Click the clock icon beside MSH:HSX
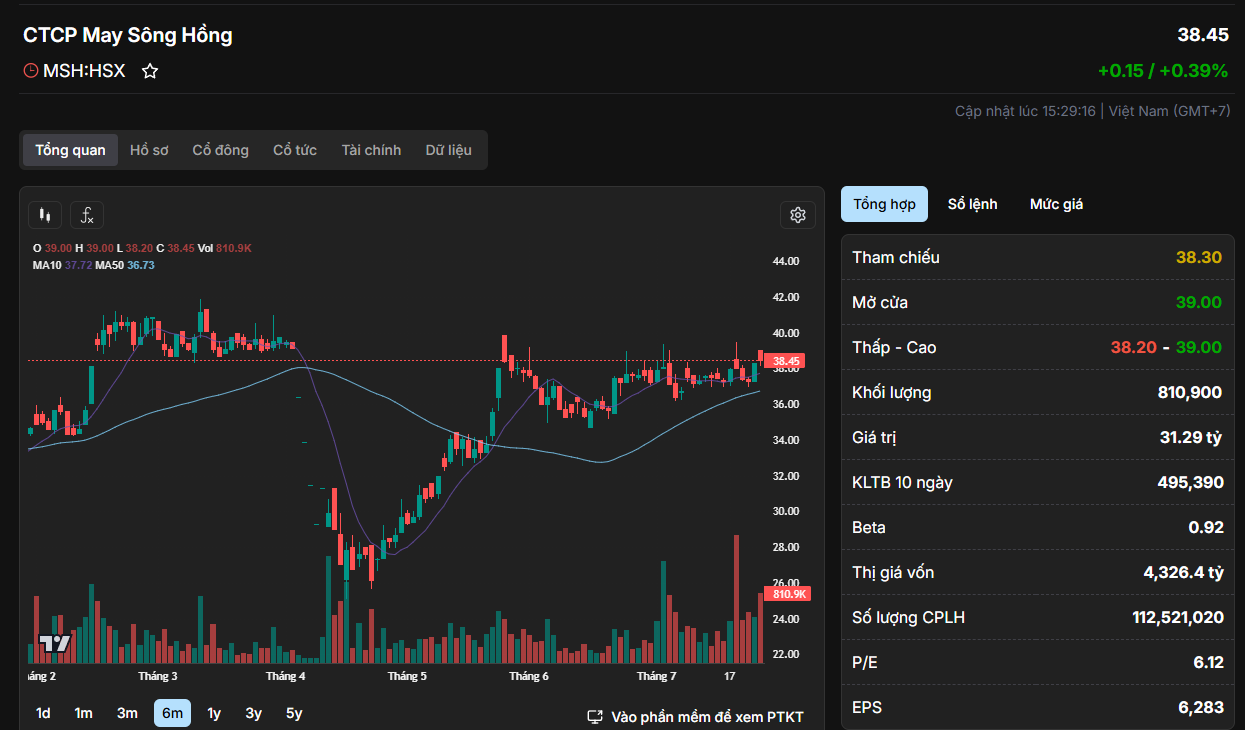Viewport: 1245px width, 730px height. tap(31, 71)
